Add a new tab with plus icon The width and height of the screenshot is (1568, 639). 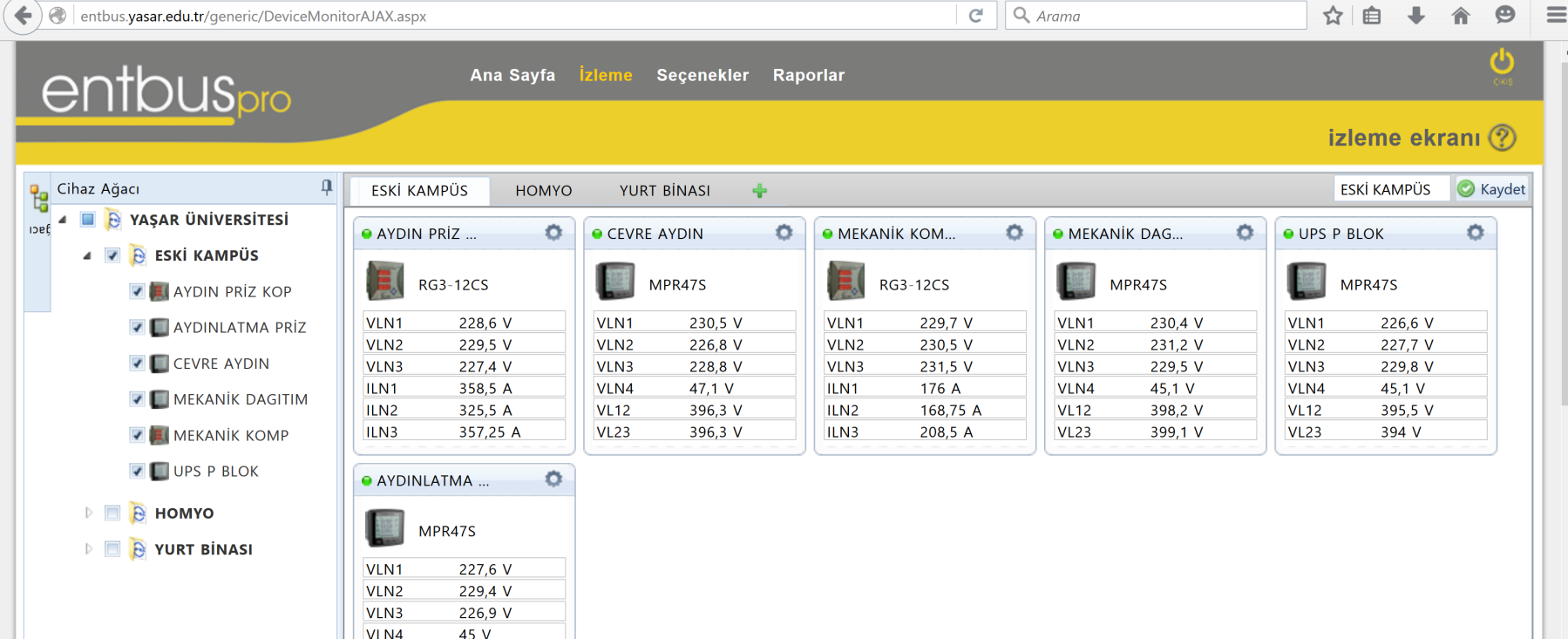coord(760,191)
